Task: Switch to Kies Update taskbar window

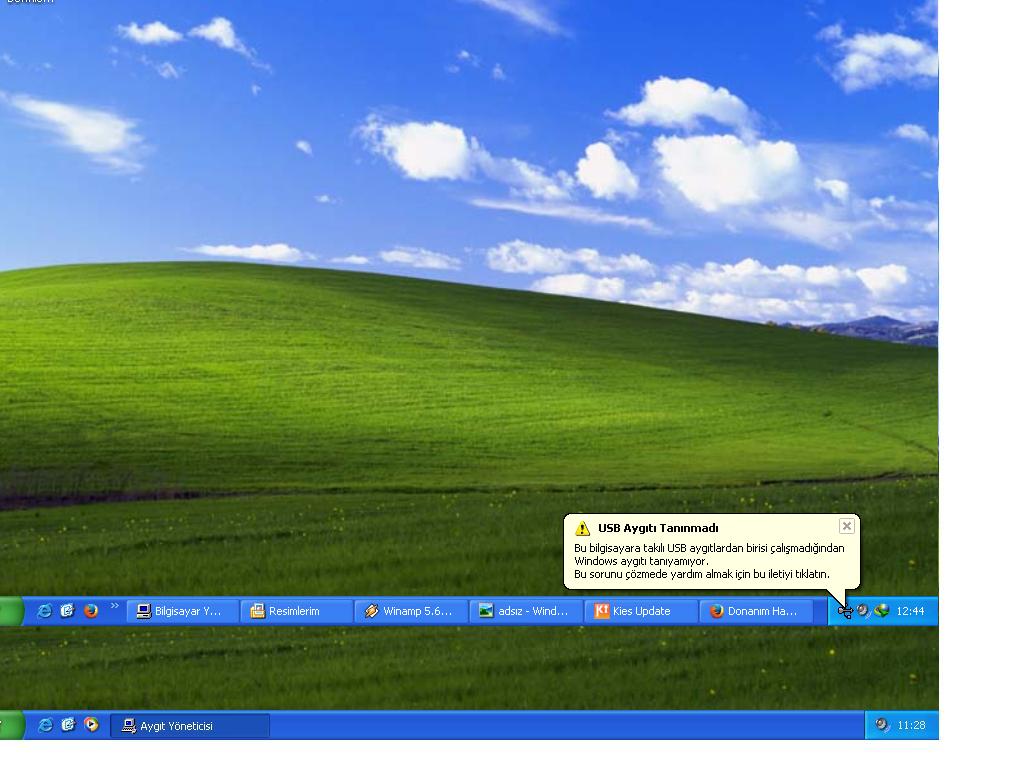Action: coord(641,611)
